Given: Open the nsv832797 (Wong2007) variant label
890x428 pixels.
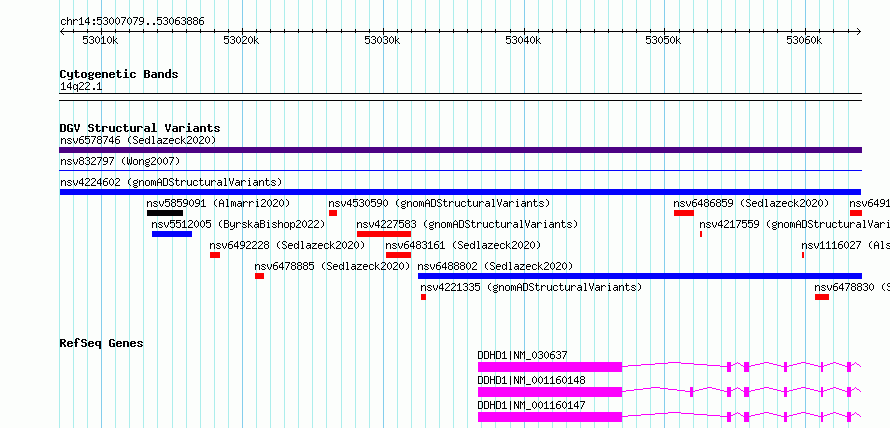Looking at the screenshot, I should pos(120,161).
